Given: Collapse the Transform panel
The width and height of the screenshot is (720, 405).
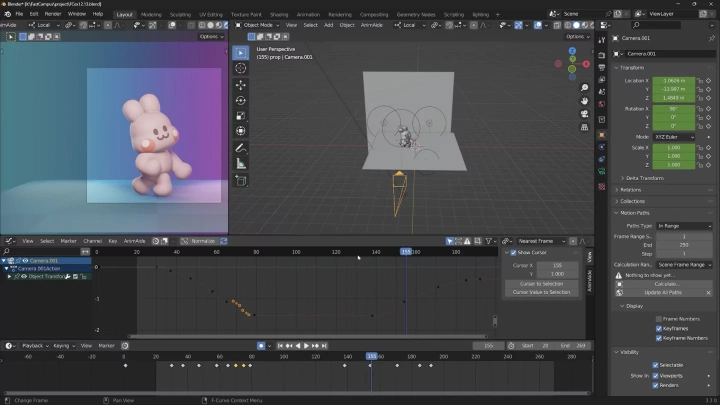Looking at the screenshot, I should (x=631, y=68).
